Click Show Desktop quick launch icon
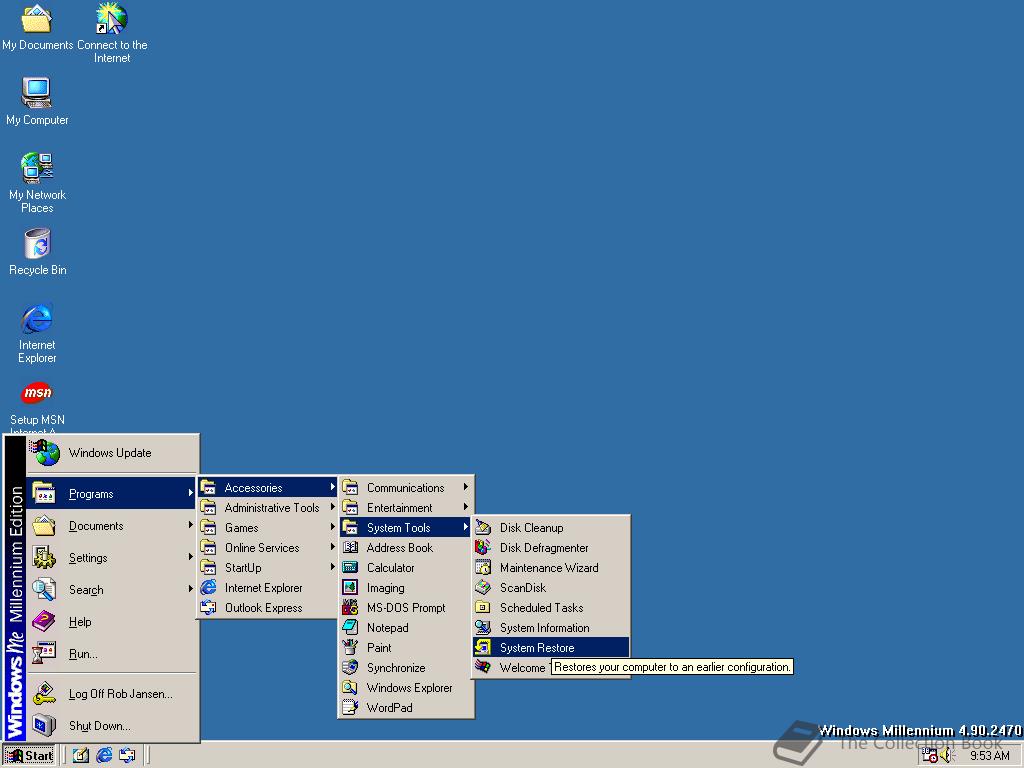The width and height of the screenshot is (1024, 768). (80, 756)
